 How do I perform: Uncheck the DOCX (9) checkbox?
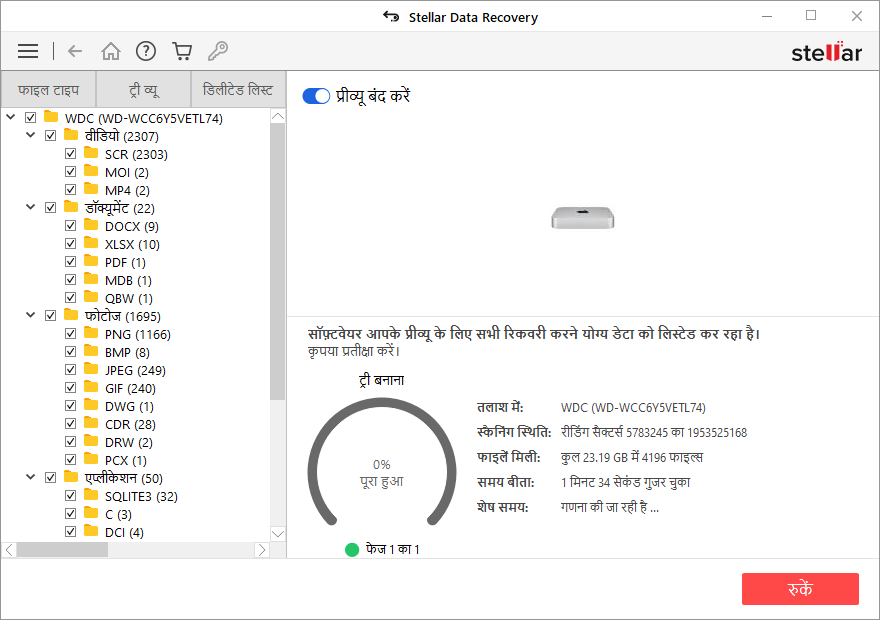coord(71,226)
